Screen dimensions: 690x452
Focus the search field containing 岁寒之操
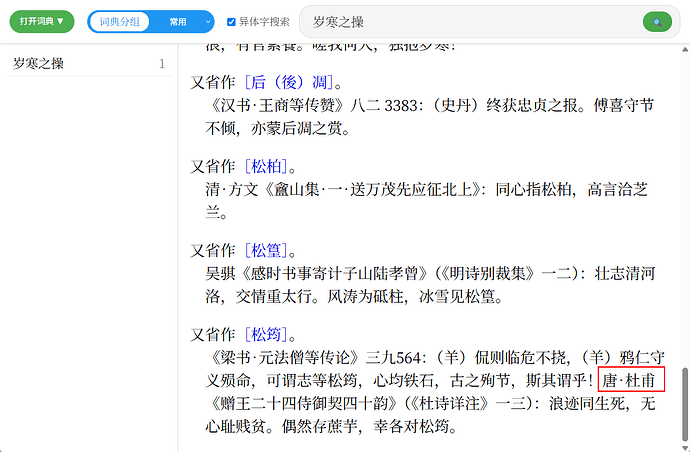(473, 22)
